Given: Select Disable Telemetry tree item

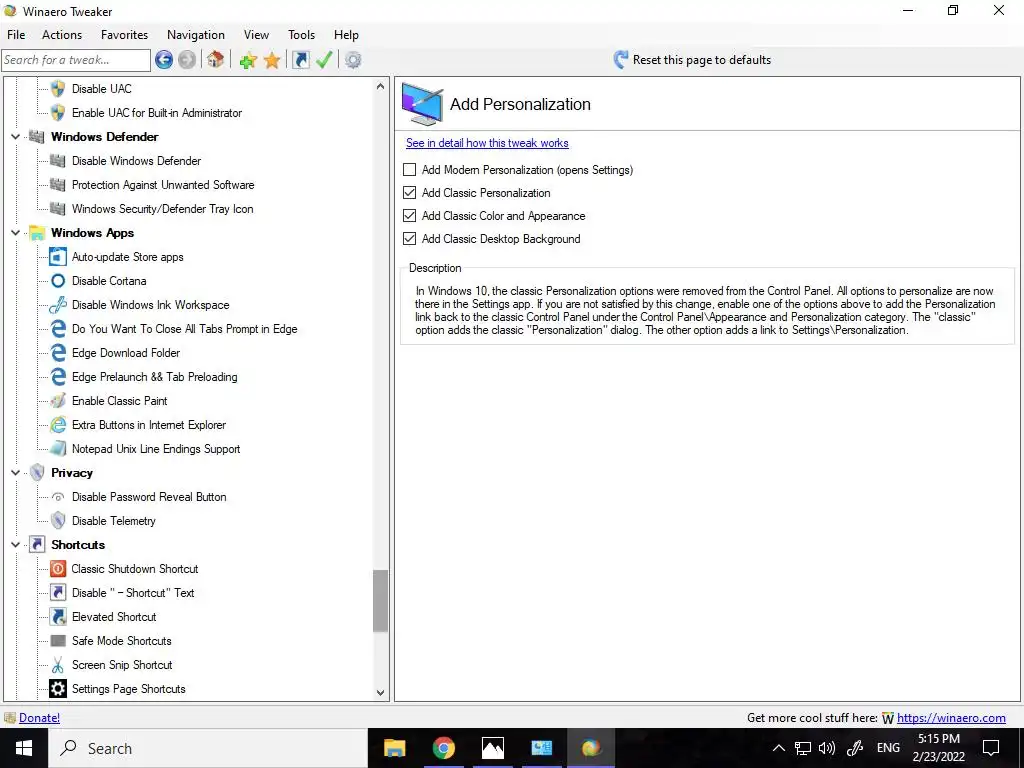Looking at the screenshot, I should pos(114,520).
